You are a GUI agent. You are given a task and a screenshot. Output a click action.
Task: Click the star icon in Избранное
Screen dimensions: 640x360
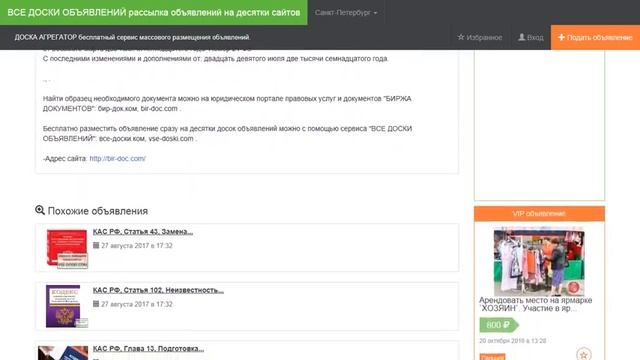461,37
